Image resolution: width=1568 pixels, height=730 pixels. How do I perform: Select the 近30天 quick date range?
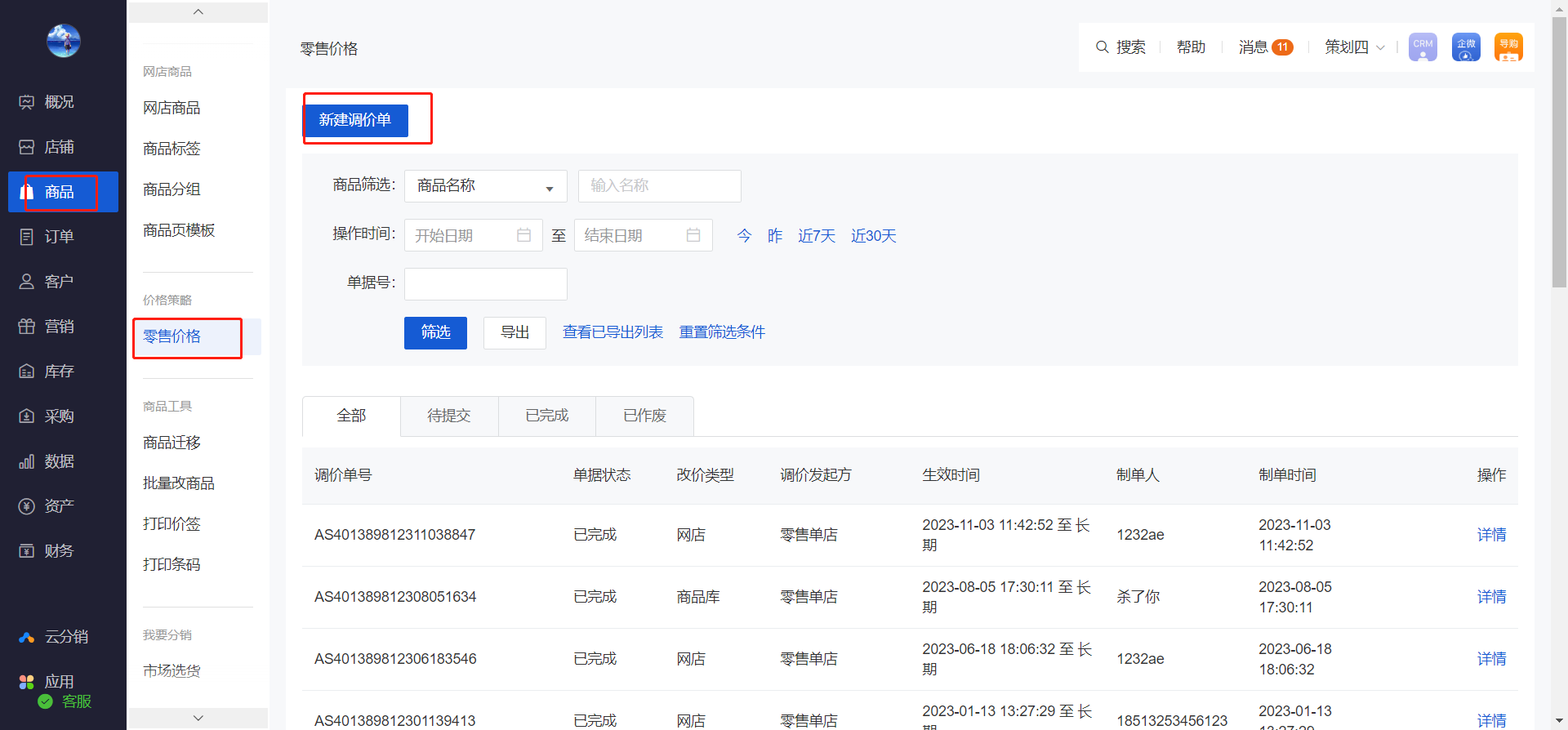(874, 236)
